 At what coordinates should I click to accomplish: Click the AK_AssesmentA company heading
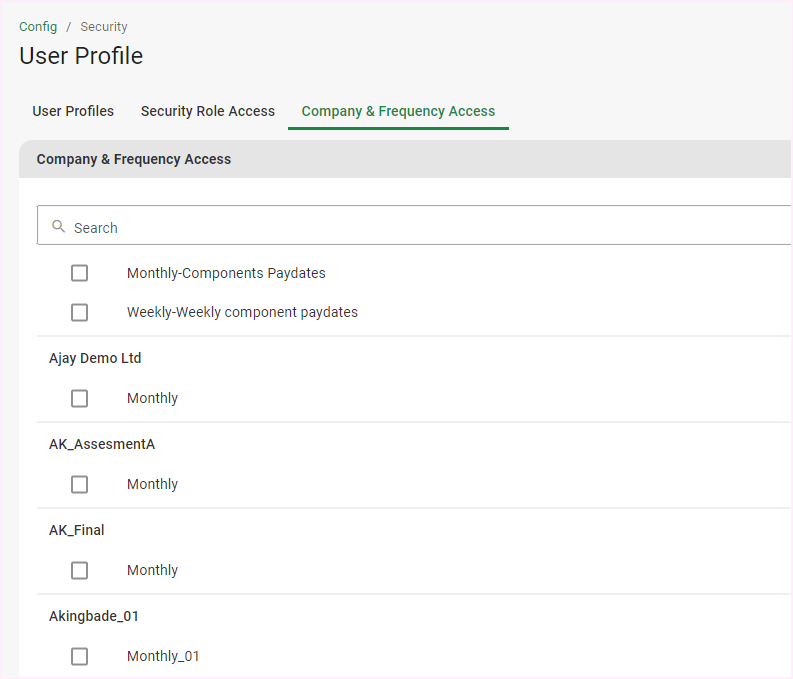pyautogui.click(x=102, y=444)
